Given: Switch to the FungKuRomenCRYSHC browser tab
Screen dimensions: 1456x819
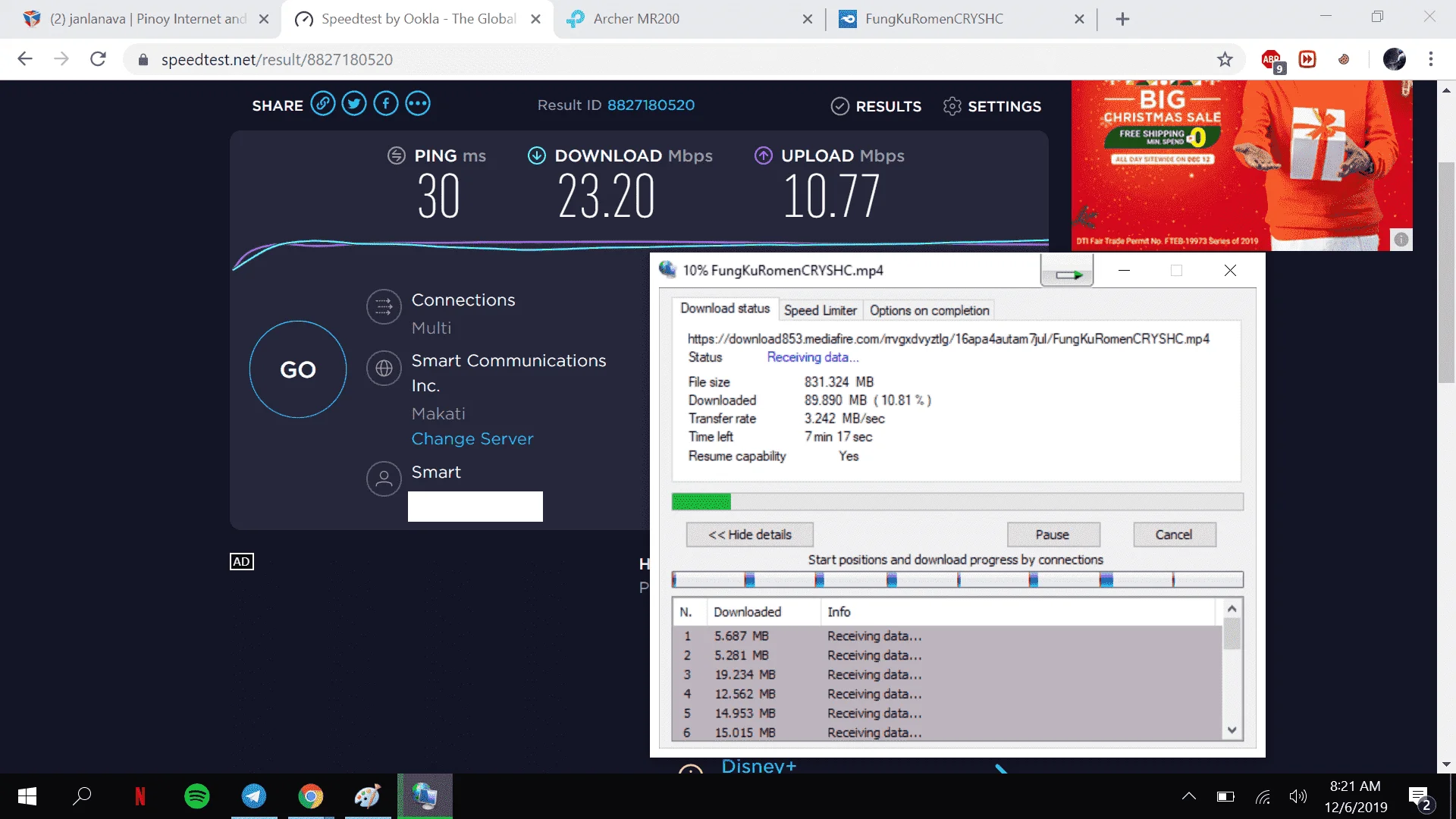Looking at the screenshot, I should (962, 19).
